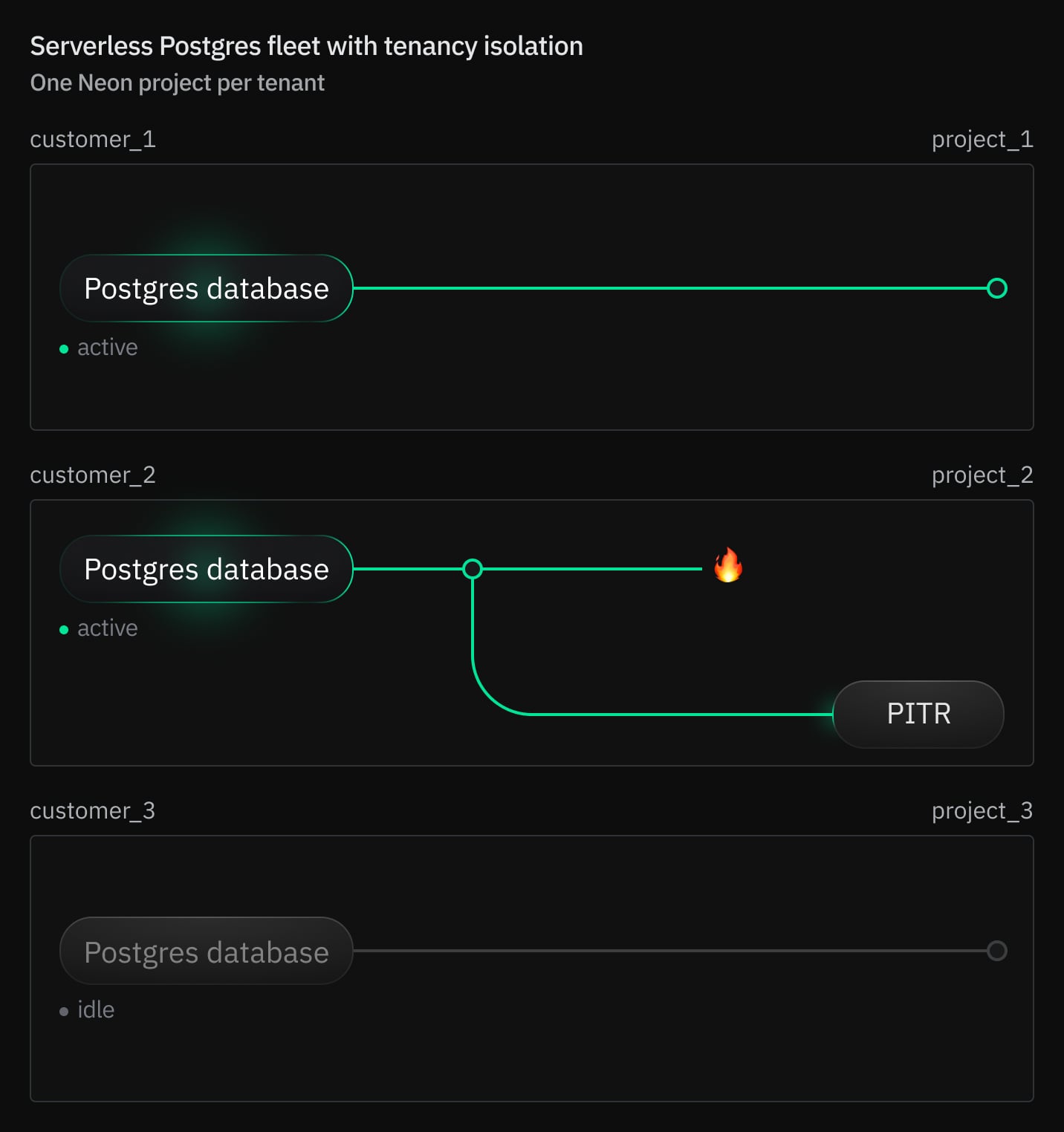Click the branch point circle in project_2
This screenshot has width=1064, height=1132.
(473, 569)
